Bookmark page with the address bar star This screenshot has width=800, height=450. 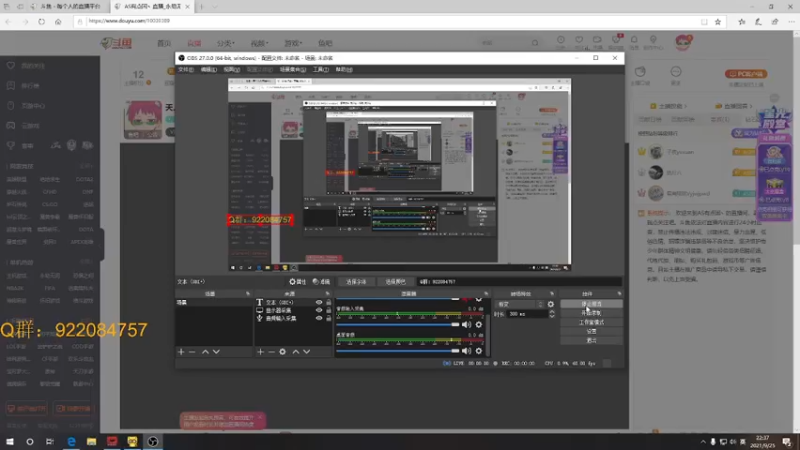(x=718, y=21)
